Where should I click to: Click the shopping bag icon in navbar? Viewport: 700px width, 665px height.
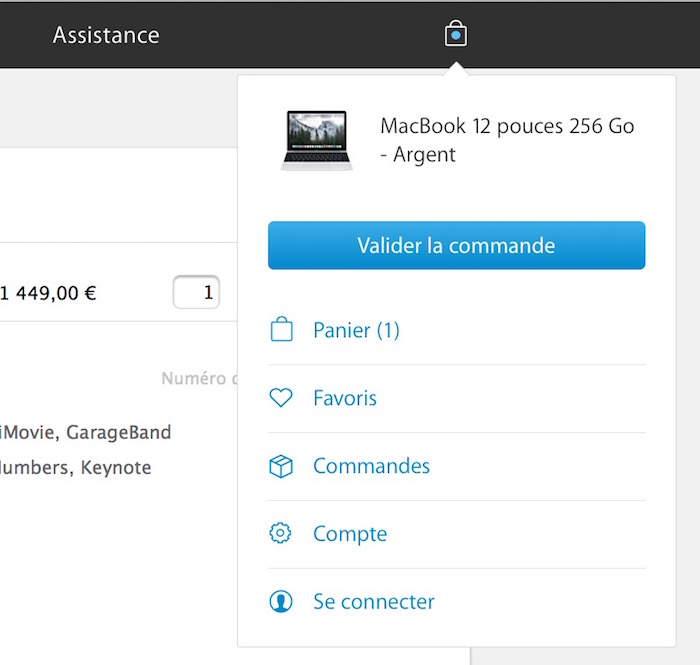click(x=455, y=33)
